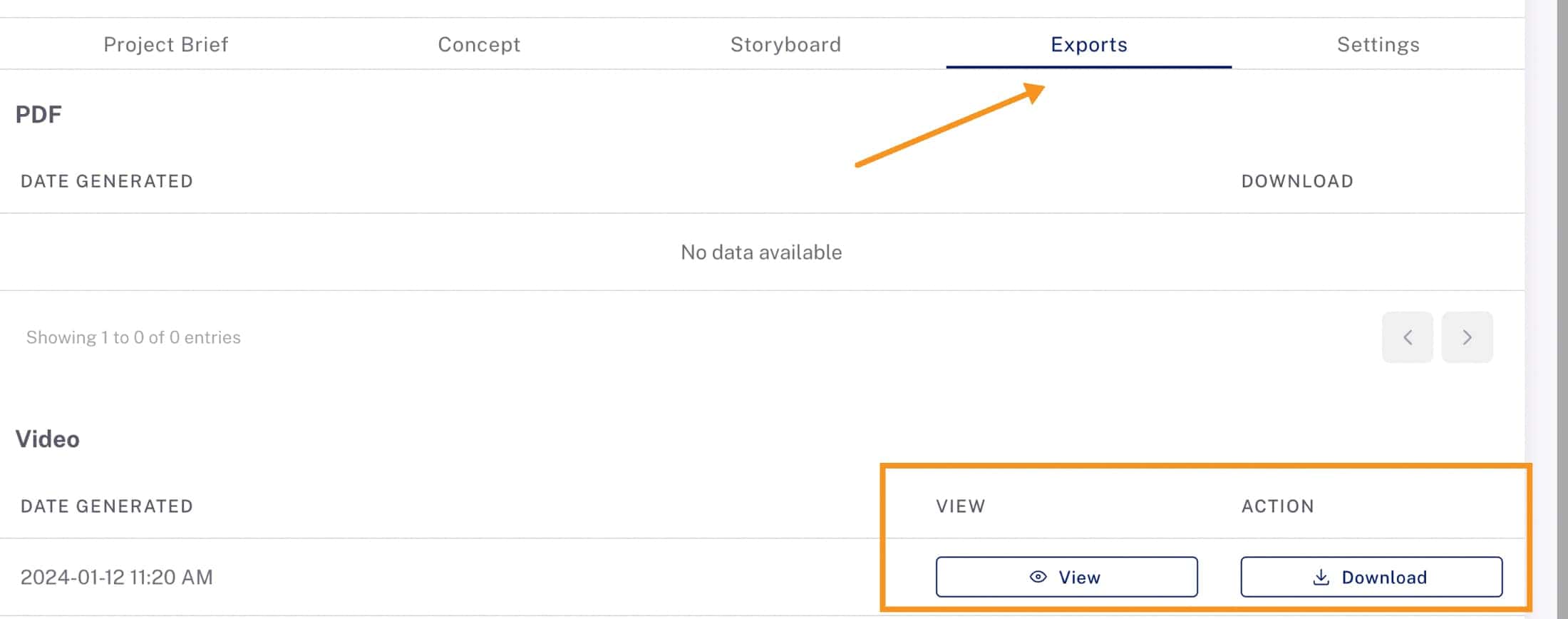Click the PDF Download column header
Image resolution: width=1568 pixels, height=619 pixels.
pyautogui.click(x=1297, y=181)
